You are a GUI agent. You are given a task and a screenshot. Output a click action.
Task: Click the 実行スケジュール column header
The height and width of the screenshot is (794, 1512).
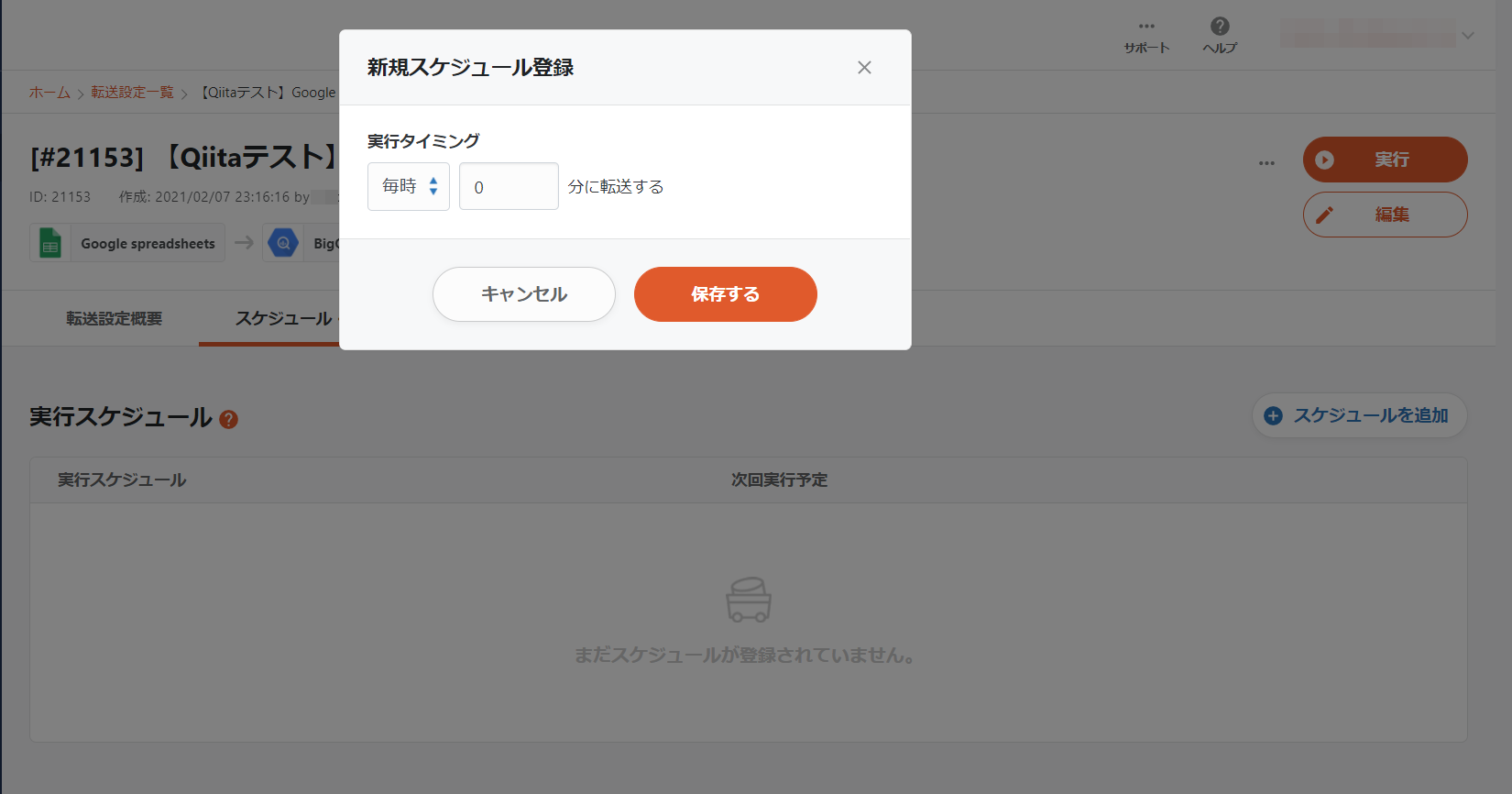(122, 480)
